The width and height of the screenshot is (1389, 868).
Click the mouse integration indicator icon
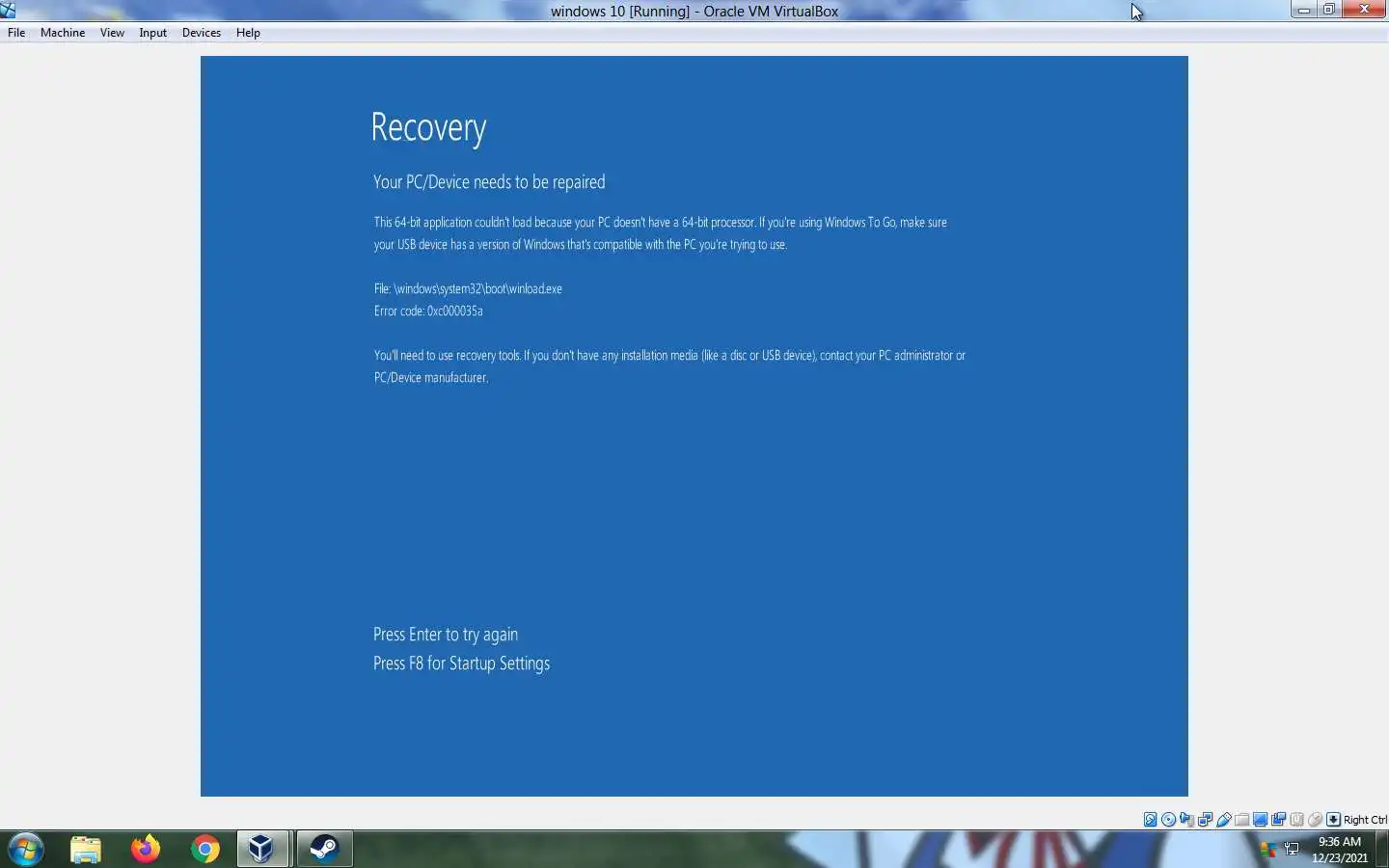tap(1315, 820)
